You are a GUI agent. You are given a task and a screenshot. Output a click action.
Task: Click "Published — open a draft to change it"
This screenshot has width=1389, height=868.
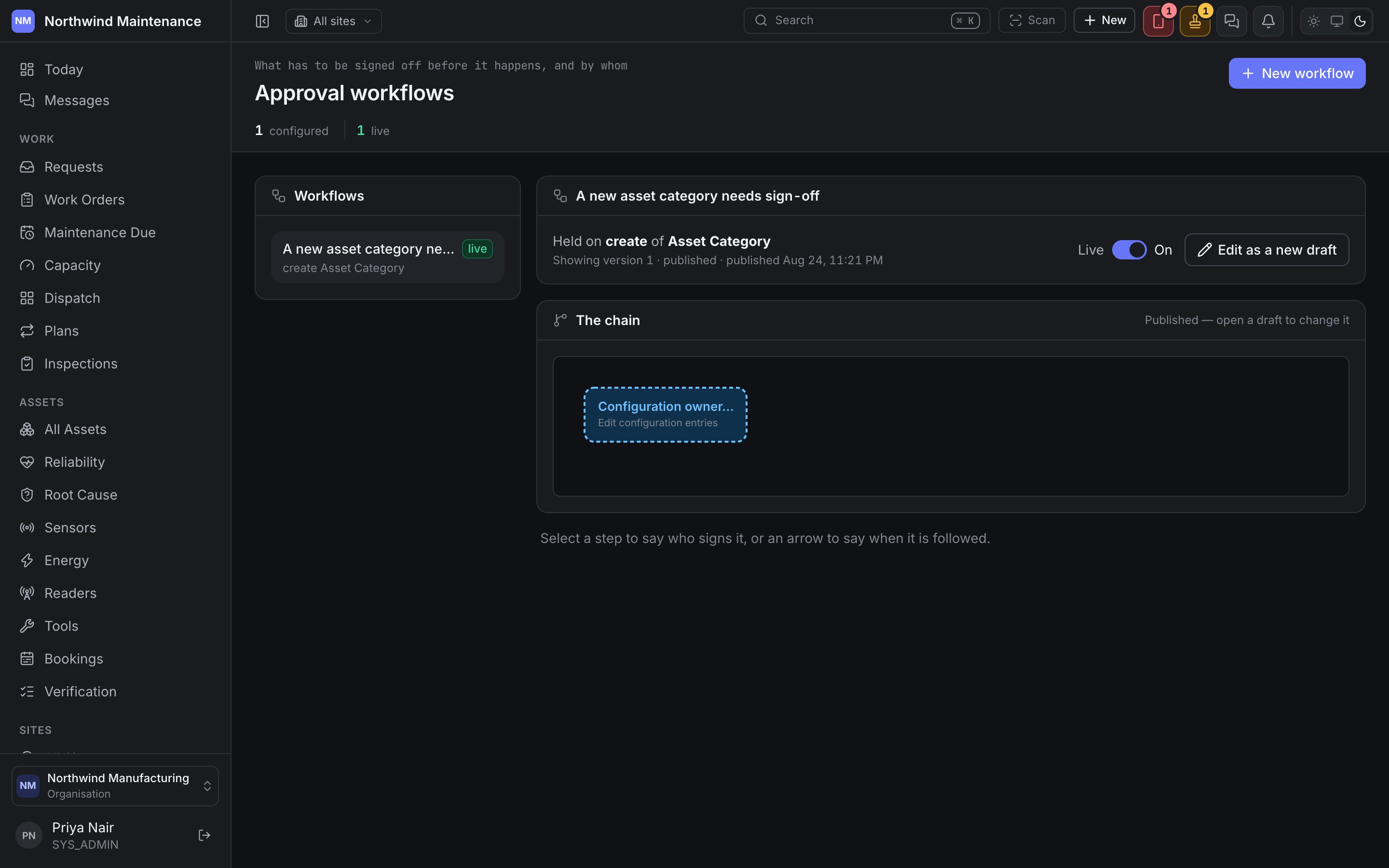1247,320
